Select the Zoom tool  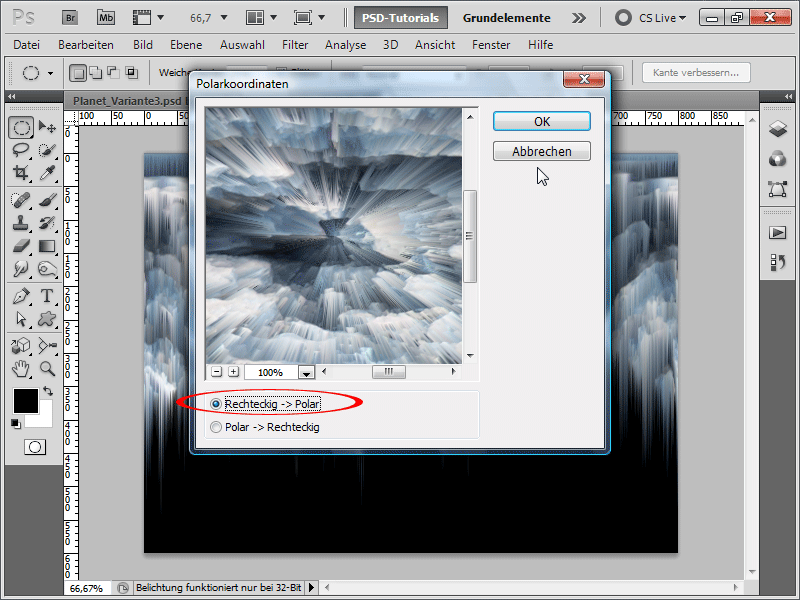pos(47,368)
